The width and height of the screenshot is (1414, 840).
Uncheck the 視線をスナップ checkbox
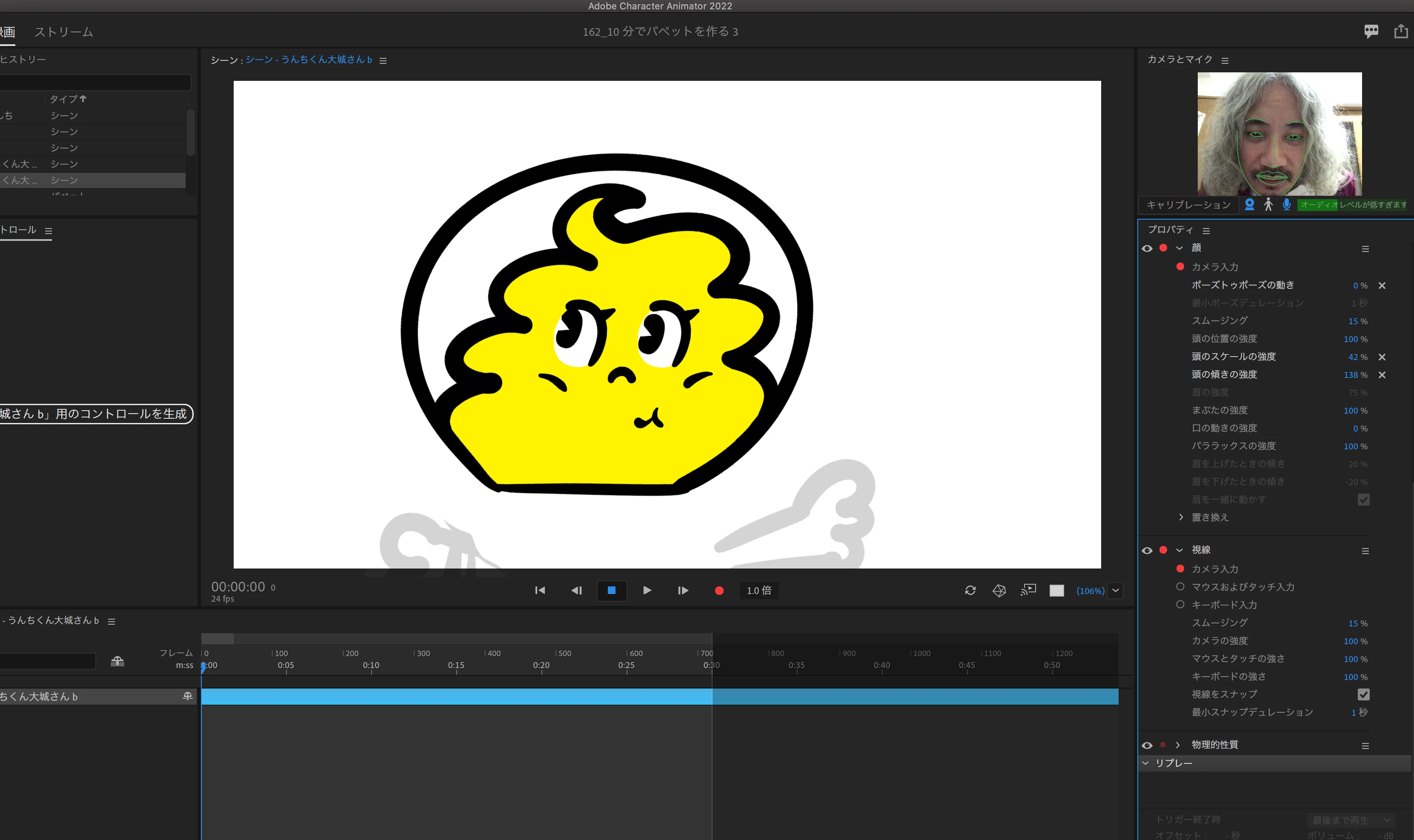coord(1363,694)
